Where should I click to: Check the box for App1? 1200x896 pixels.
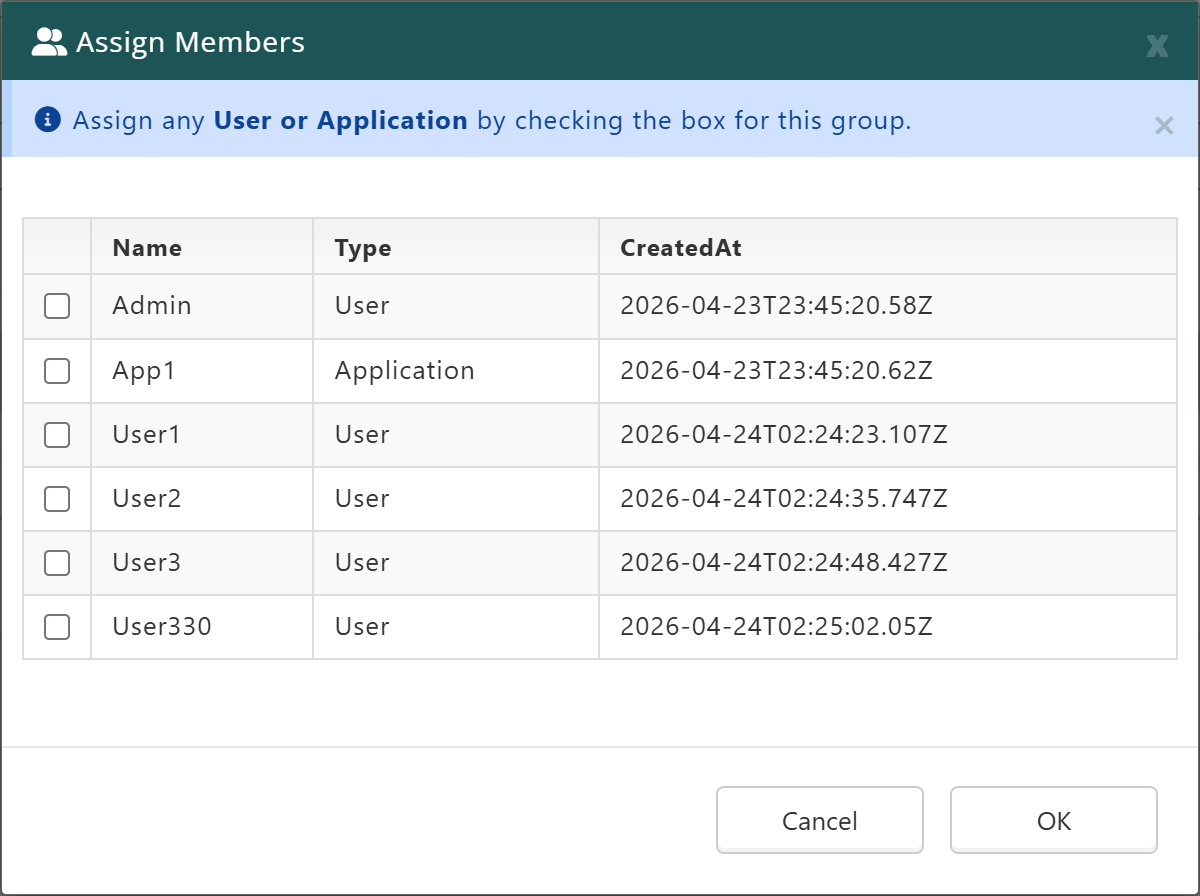pos(57,371)
